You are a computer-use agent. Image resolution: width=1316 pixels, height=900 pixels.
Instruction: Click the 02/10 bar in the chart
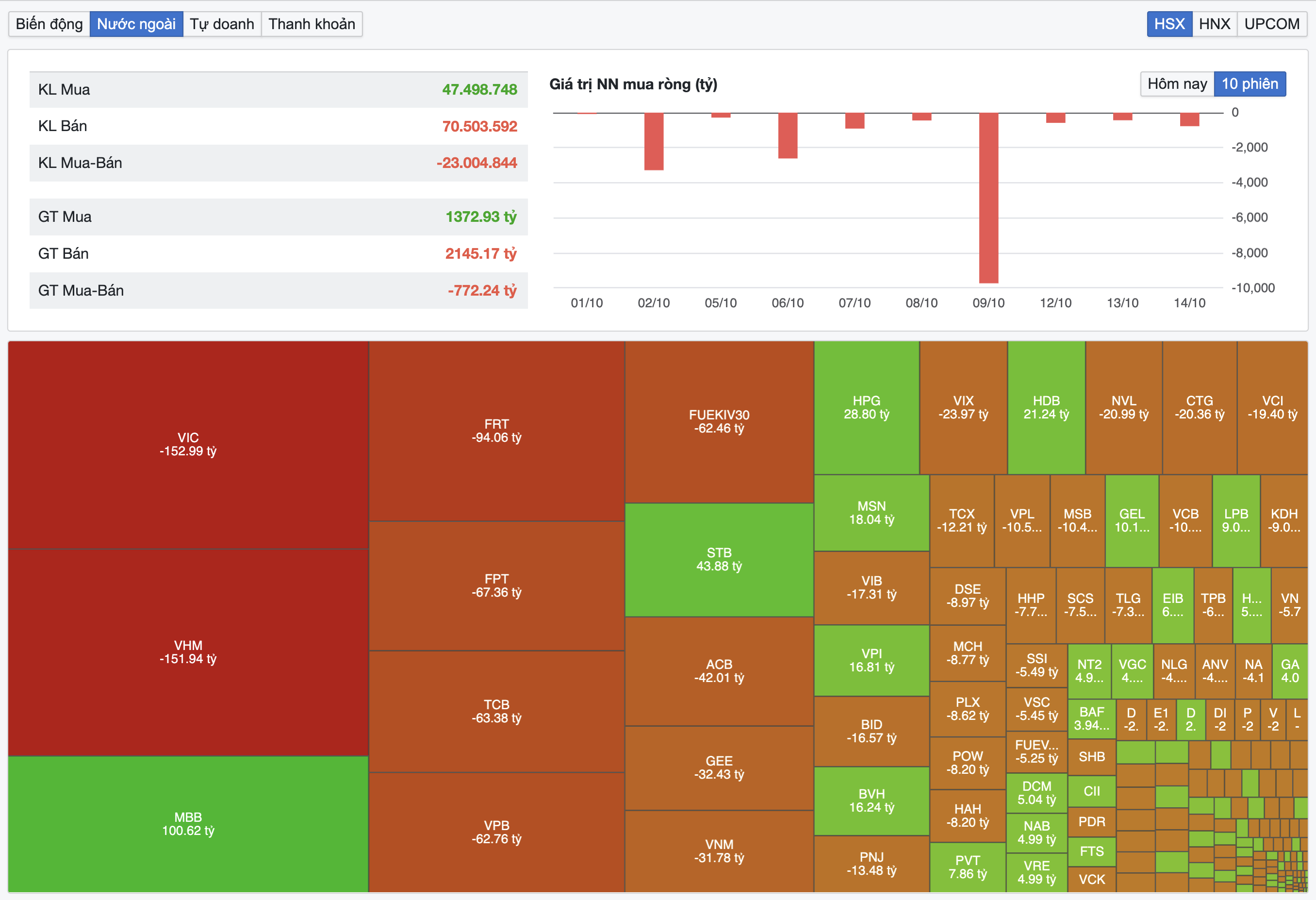click(654, 141)
